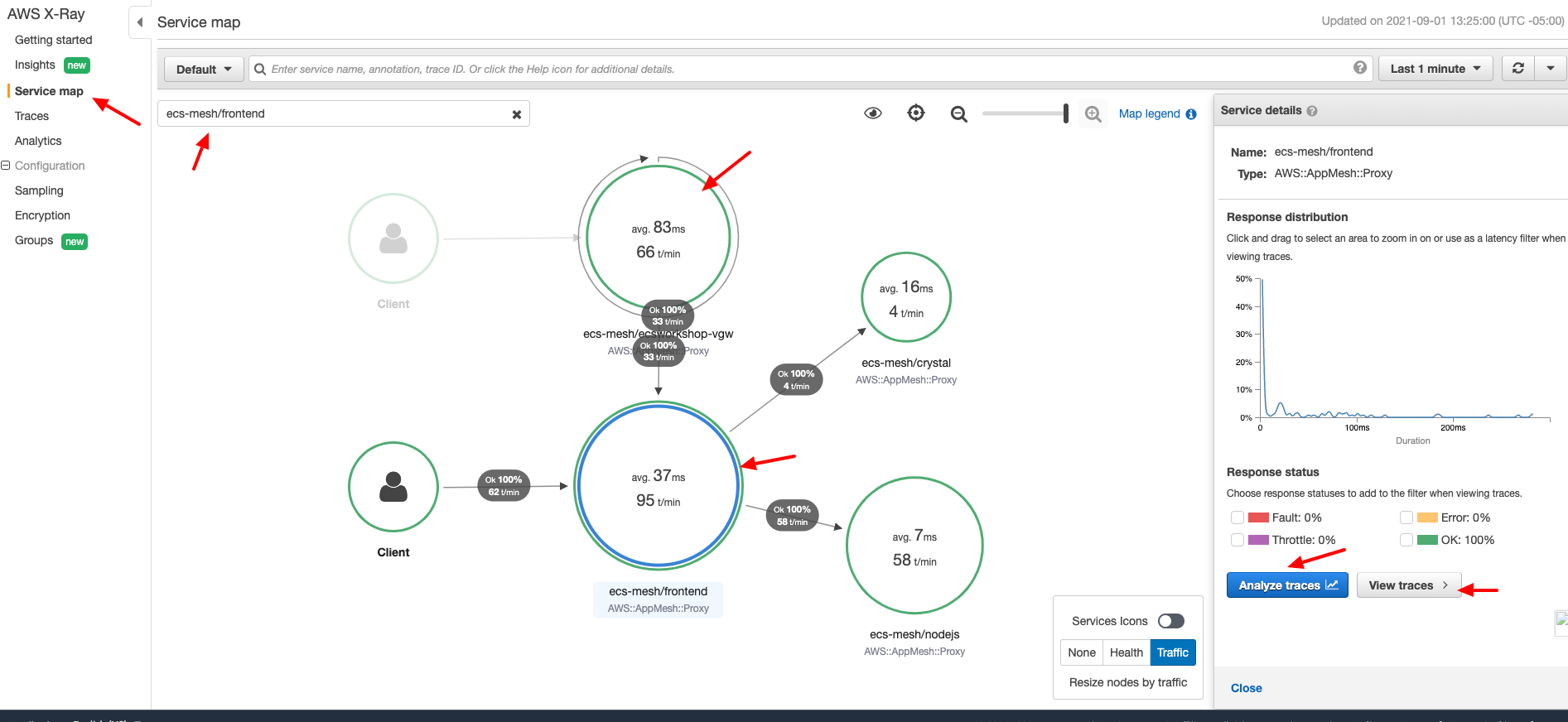Screen dimensions: 1568x722
Task: Select None node sizing option
Action: [x=1082, y=652]
